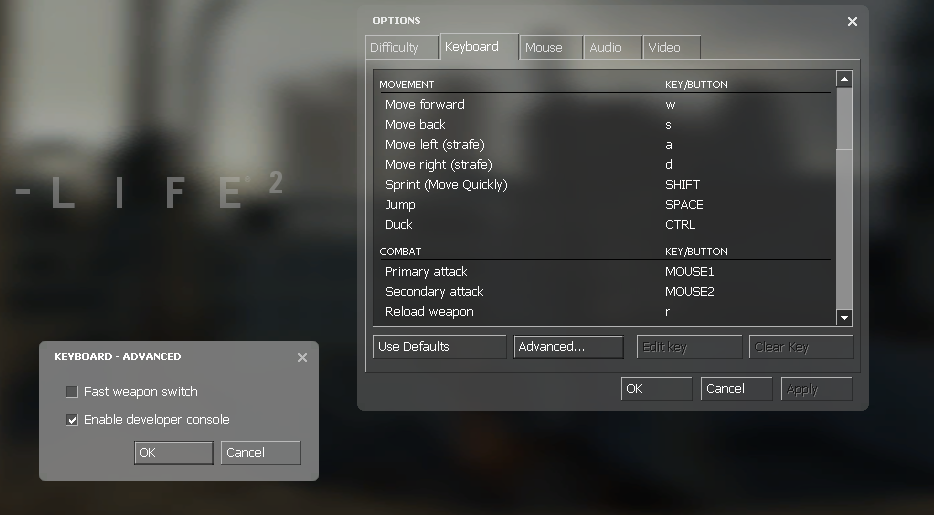
Task: Click the key bindings scrollbar thumb
Action: pyautogui.click(x=844, y=118)
